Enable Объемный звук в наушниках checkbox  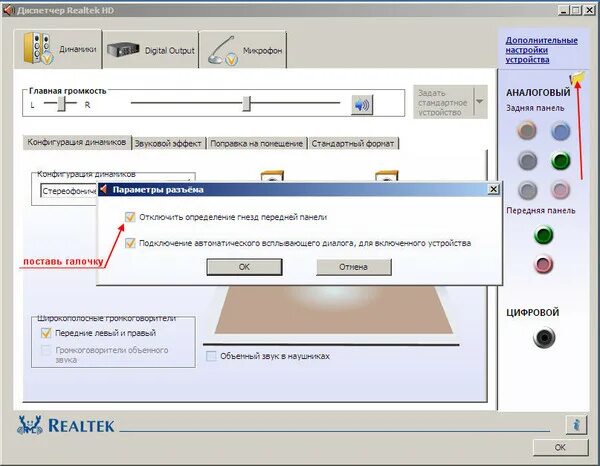211,356
